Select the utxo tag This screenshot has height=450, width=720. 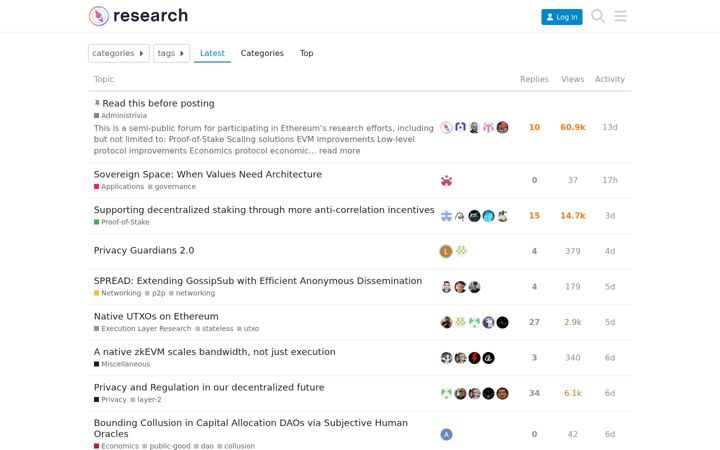pos(248,328)
